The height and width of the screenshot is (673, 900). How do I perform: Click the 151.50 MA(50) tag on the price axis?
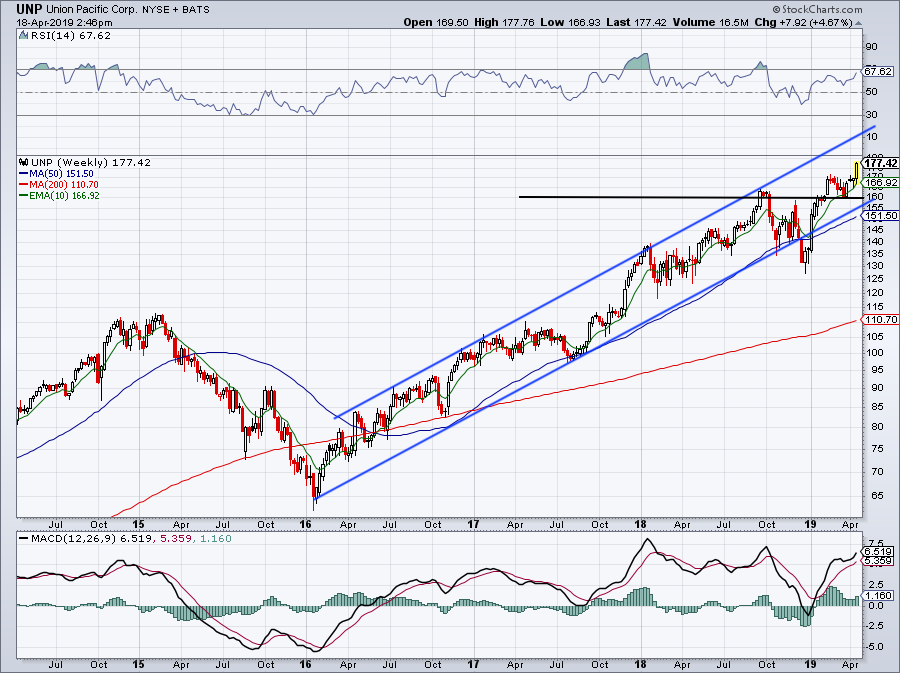[880, 216]
